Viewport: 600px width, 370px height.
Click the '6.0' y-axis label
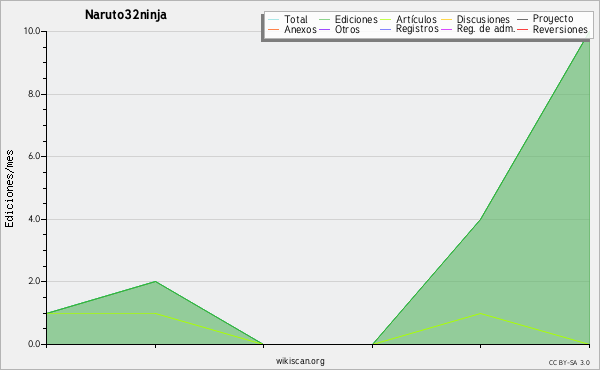[34, 156]
